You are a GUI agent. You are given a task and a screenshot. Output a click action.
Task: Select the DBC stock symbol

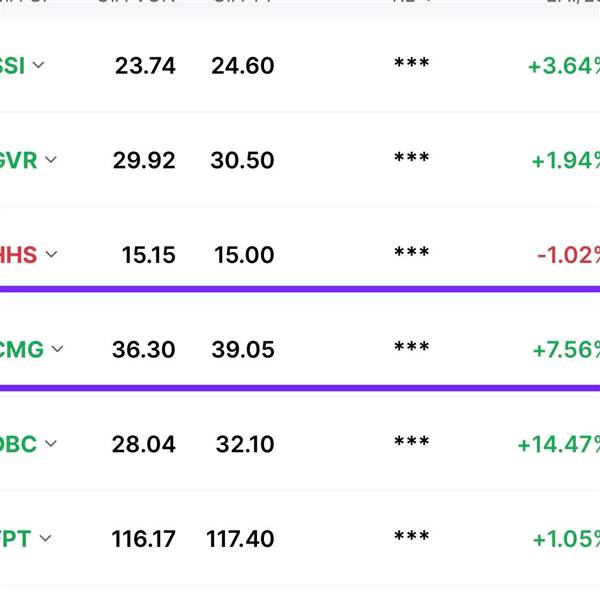pyautogui.click(x=18, y=444)
